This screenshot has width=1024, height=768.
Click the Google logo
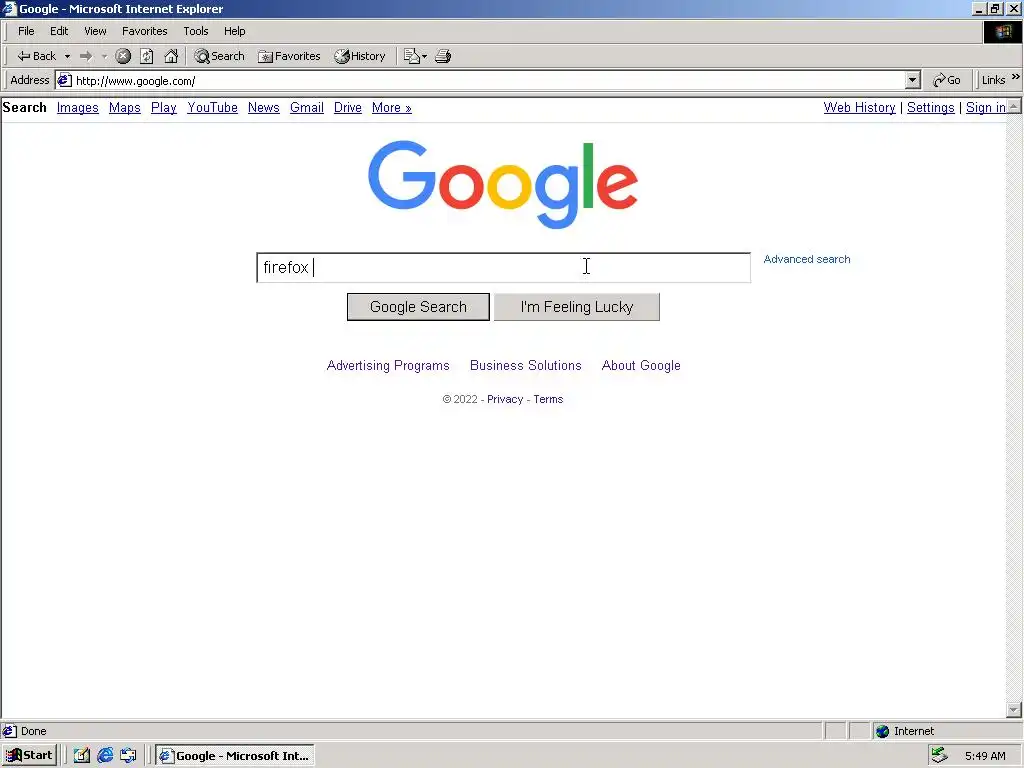pyautogui.click(x=503, y=184)
